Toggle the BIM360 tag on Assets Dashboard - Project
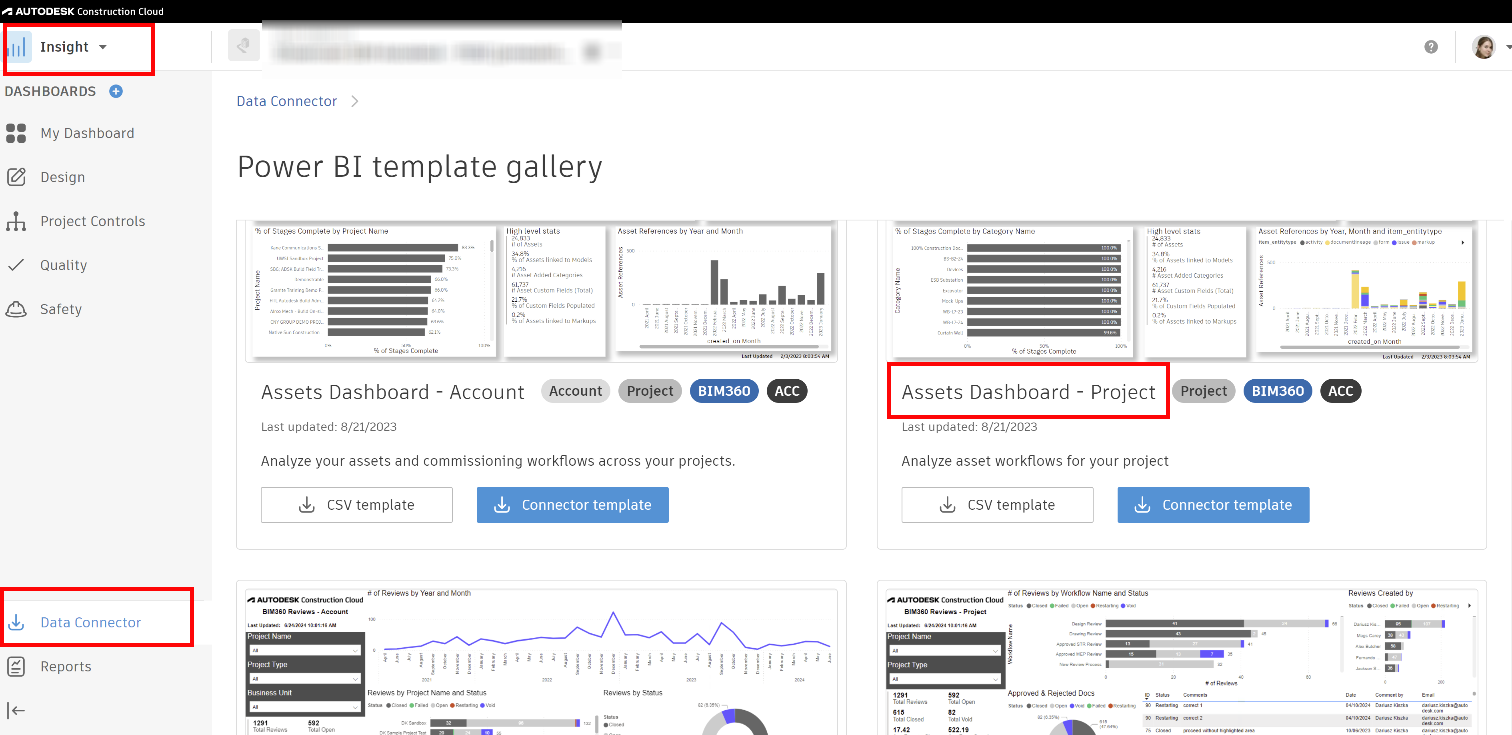This screenshot has height=735, width=1512. (x=1277, y=390)
